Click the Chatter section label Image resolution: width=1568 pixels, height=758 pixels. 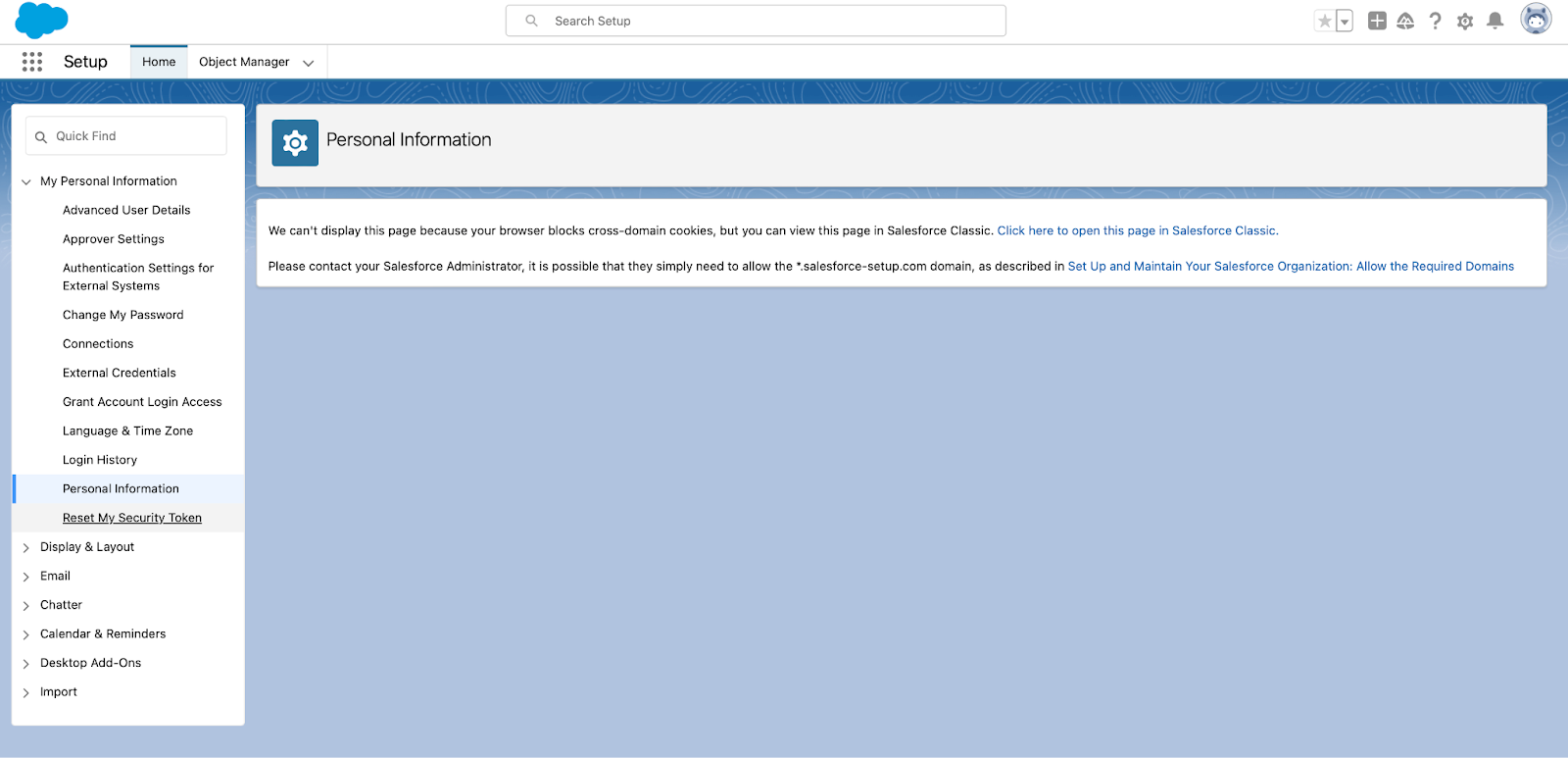[x=61, y=605]
